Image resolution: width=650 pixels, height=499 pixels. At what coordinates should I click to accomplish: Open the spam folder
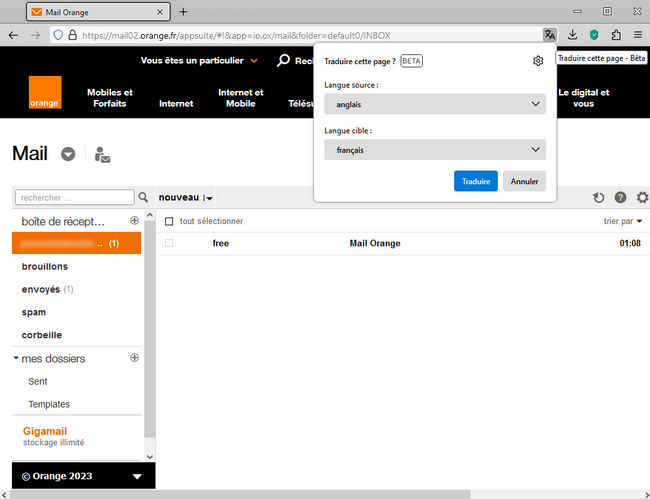coord(34,312)
